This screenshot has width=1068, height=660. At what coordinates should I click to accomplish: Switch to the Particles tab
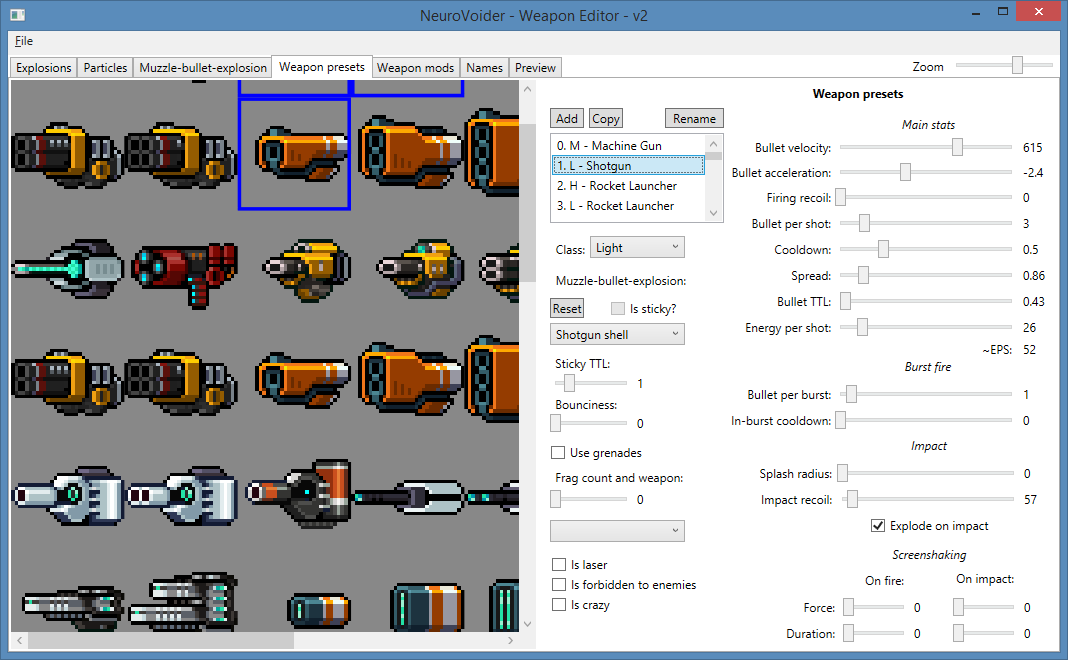tap(106, 67)
